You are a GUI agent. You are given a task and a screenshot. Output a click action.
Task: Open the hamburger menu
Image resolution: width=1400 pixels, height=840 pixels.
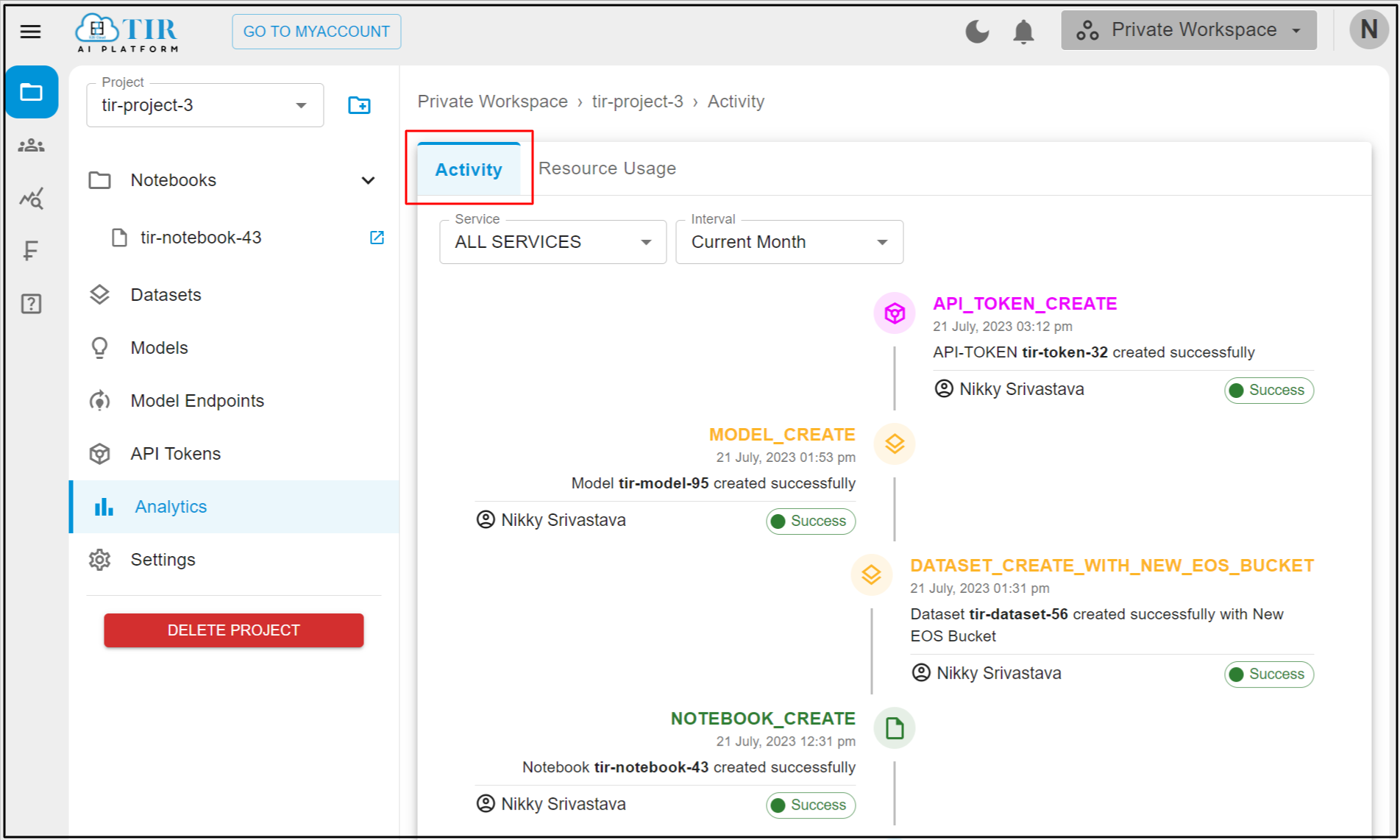tap(30, 32)
